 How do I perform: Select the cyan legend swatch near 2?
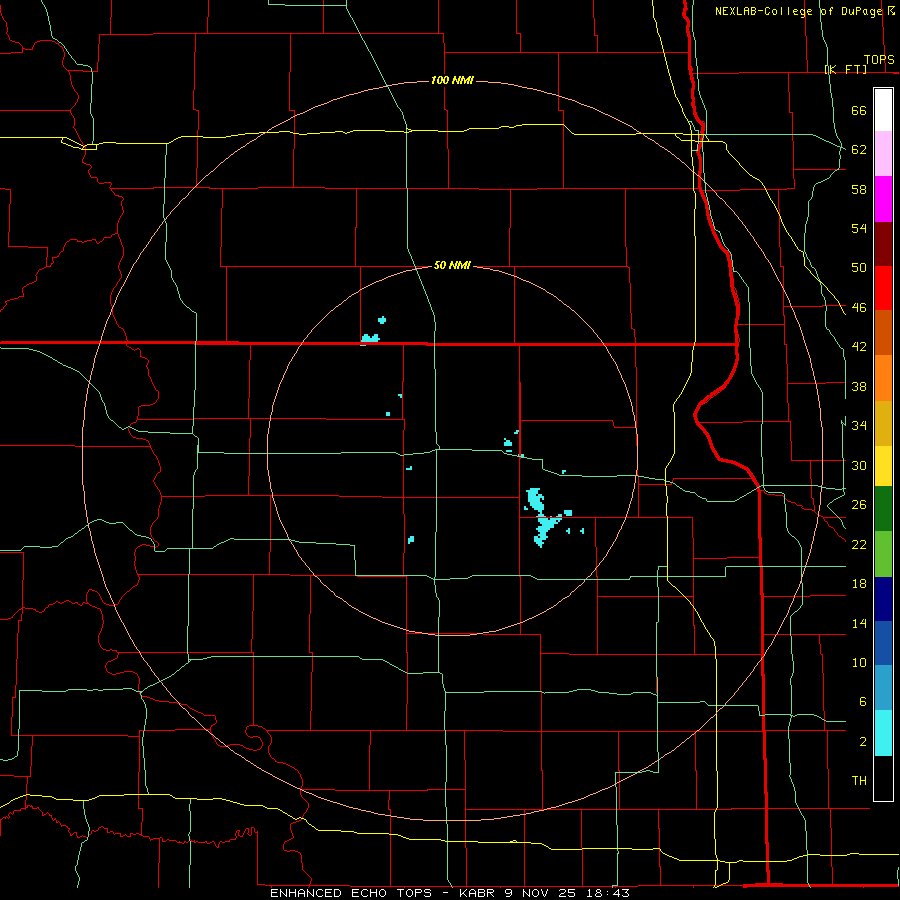click(883, 733)
